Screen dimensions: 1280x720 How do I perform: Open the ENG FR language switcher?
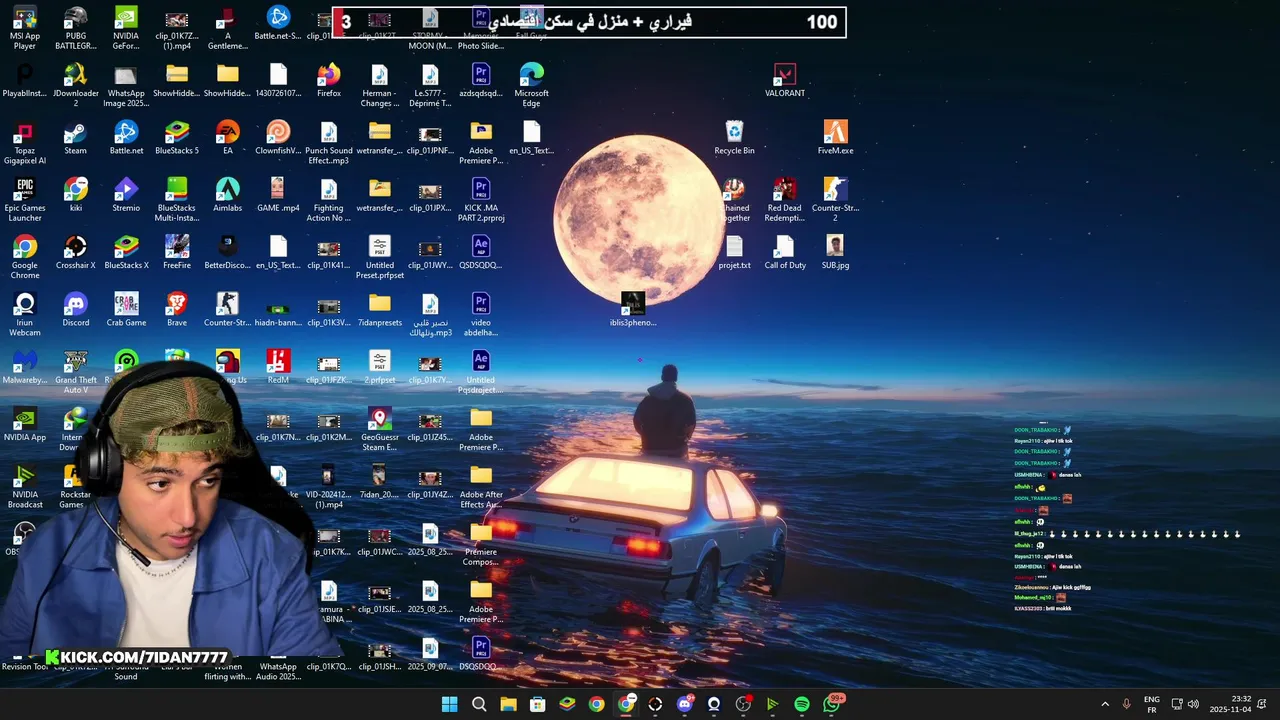(1152, 704)
